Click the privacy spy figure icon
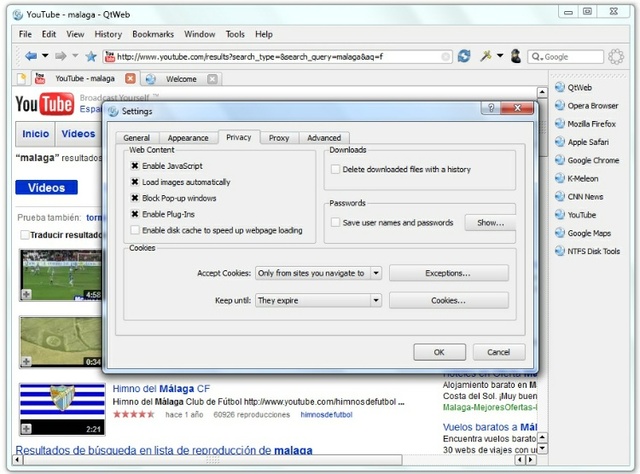 point(516,56)
